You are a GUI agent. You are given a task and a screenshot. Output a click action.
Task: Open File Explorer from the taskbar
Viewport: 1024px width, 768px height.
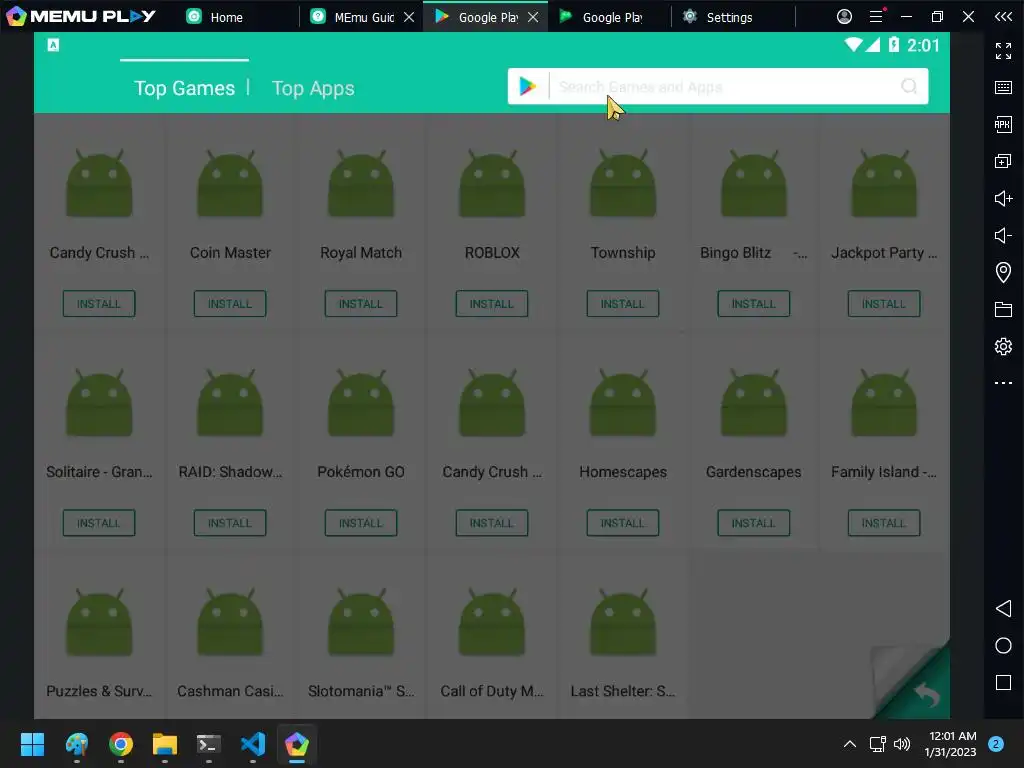point(165,744)
